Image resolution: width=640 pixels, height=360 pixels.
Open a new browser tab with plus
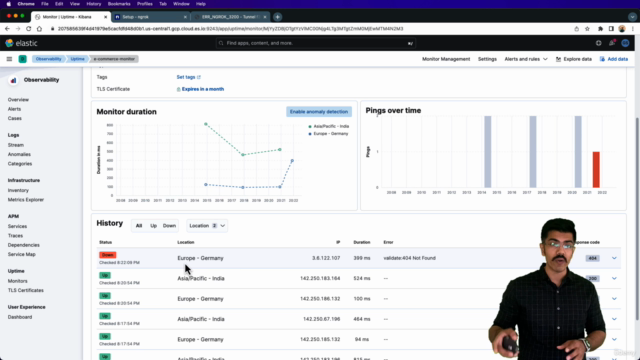[x=278, y=17]
